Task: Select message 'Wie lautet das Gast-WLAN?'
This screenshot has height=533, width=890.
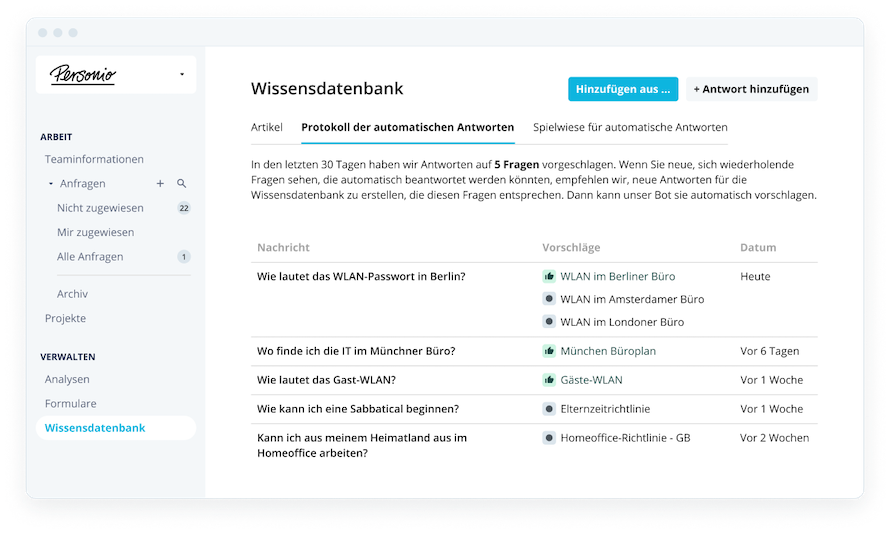Action: [326, 380]
